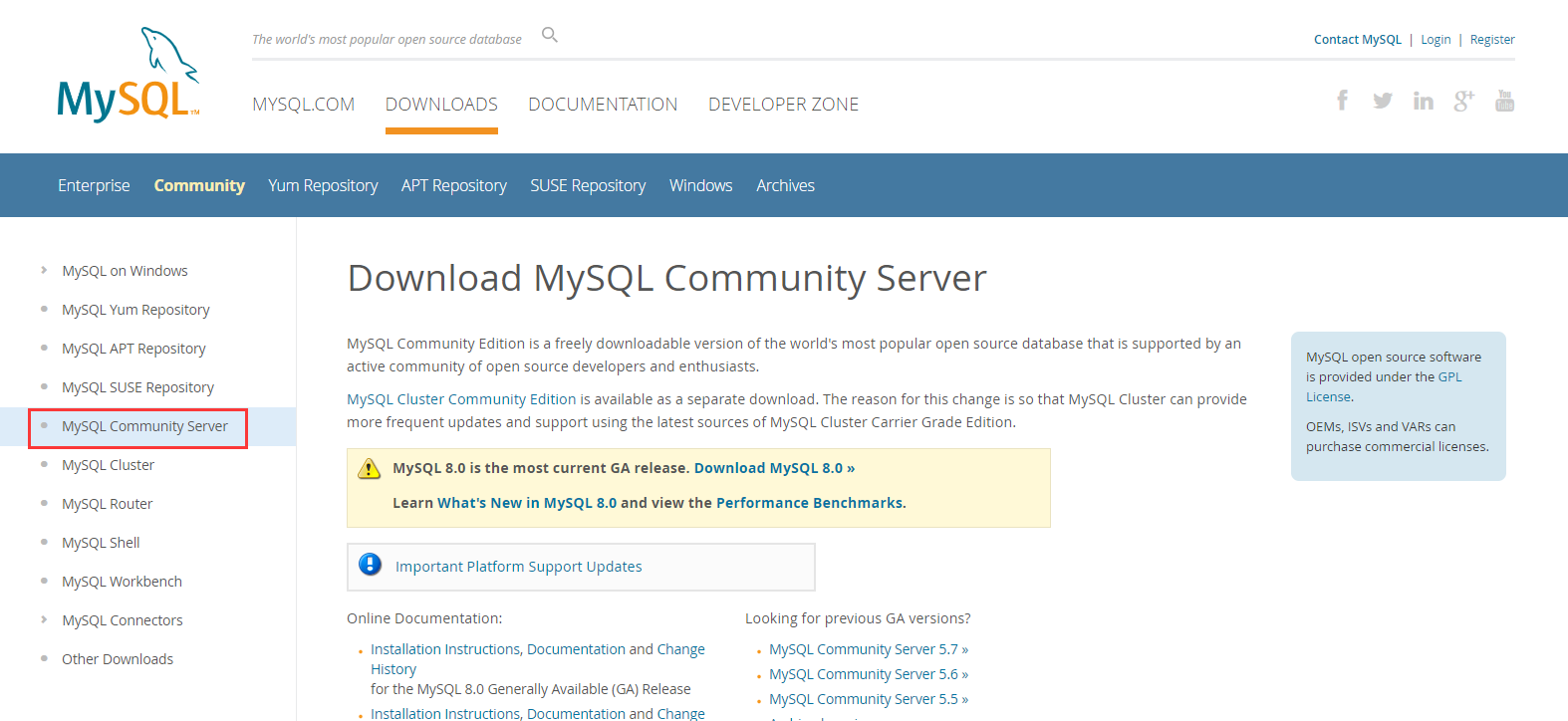Open Windows in blue bar
The width and height of the screenshot is (1568, 721).
[x=701, y=185]
